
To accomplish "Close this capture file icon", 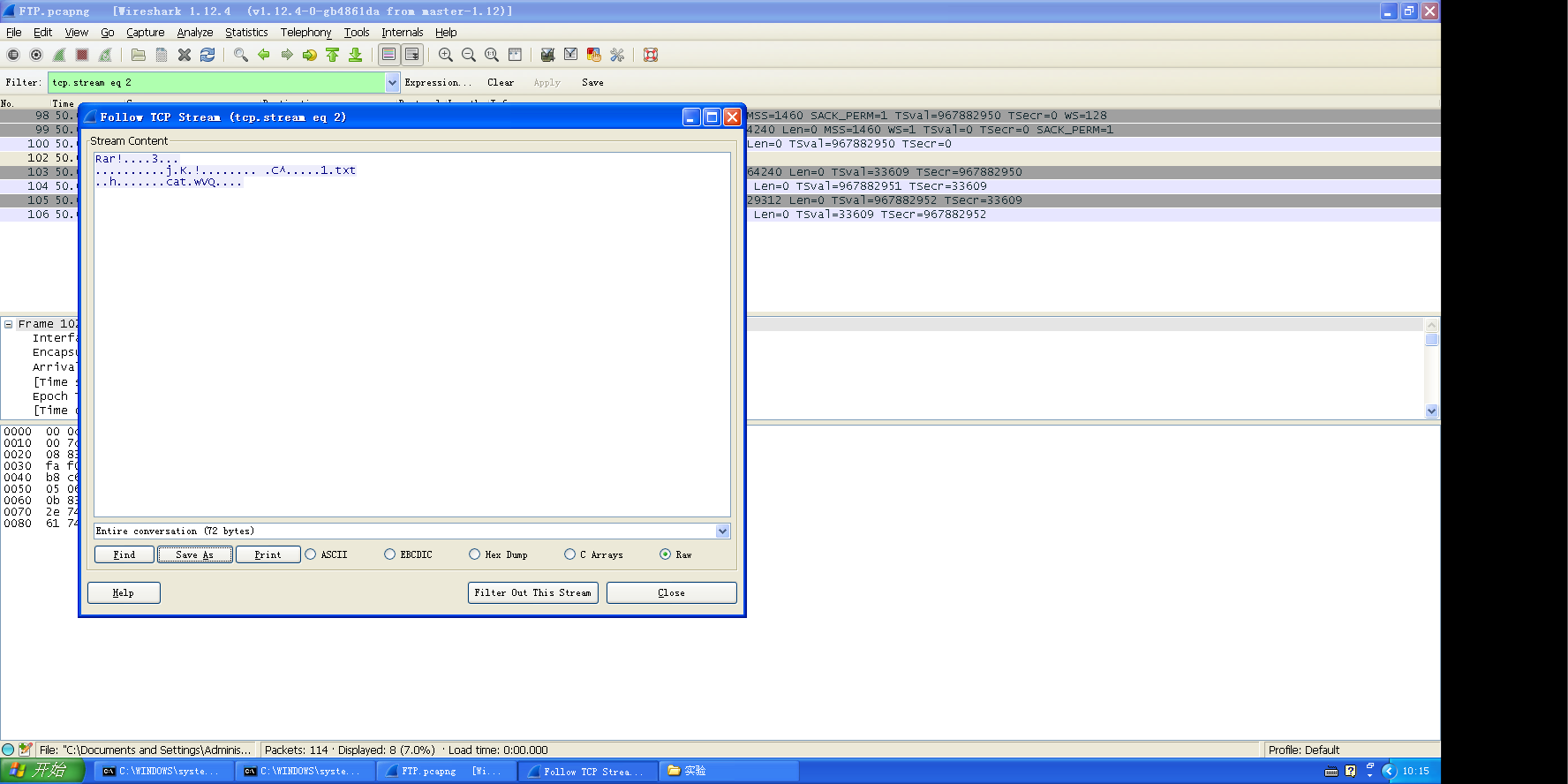I will click(185, 55).
